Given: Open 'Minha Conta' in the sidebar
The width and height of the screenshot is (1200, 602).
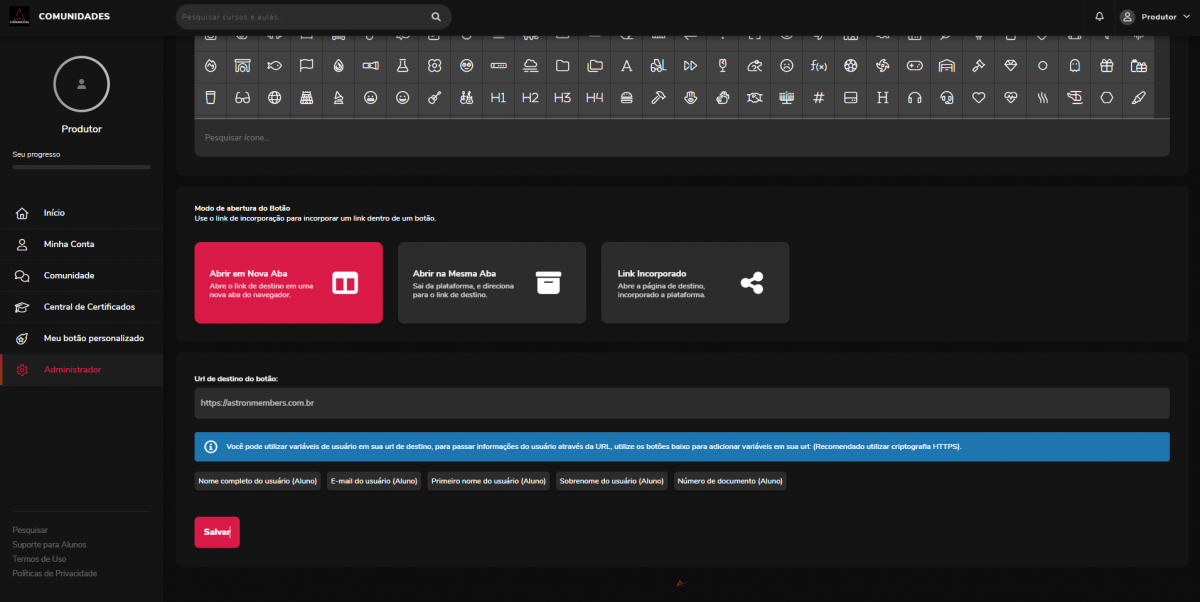Looking at the screenshot, I should 69,244.
